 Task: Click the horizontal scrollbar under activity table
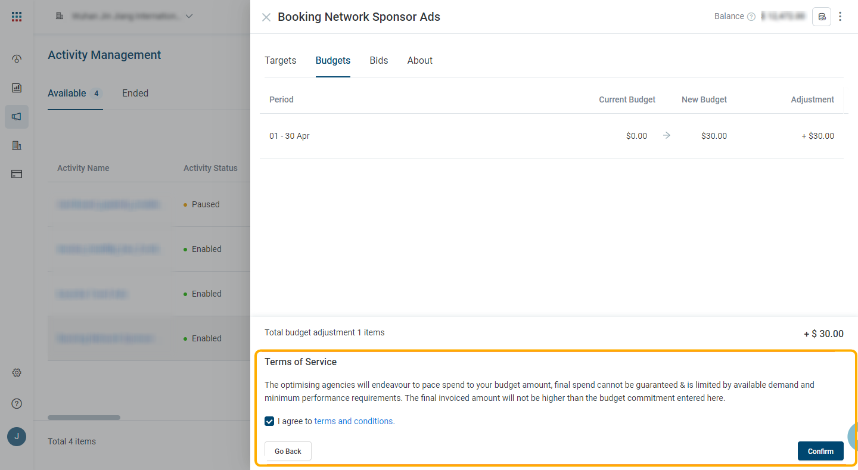(x=84, y=417)
